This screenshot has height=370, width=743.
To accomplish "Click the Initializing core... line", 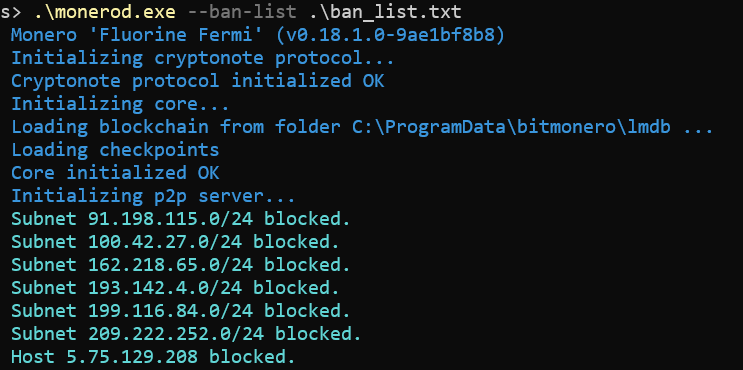I will [120, 104].
